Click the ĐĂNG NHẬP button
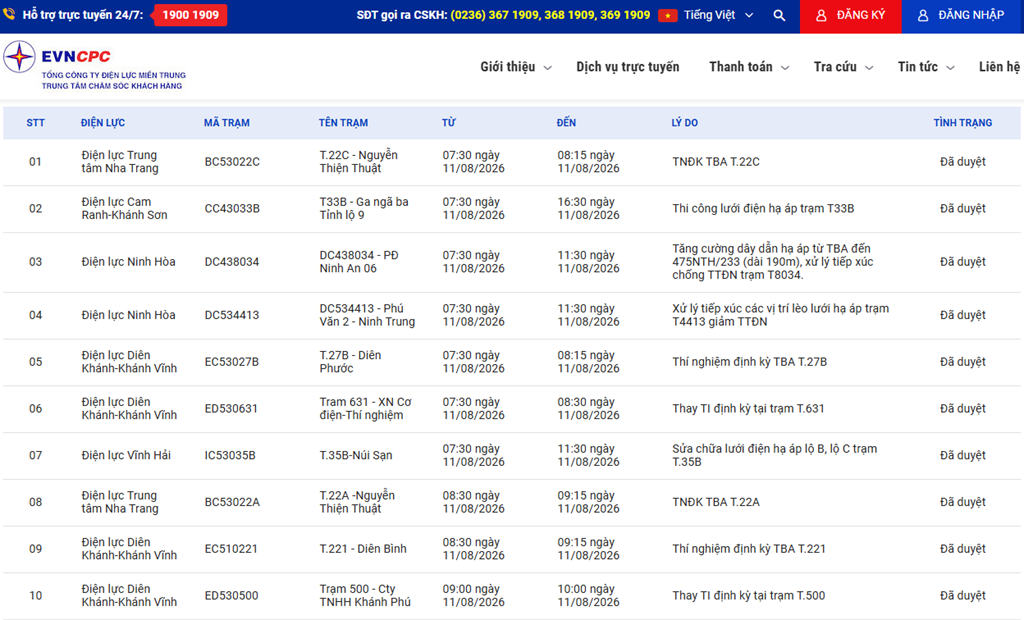Screen dimensions: 1024x620 (x=961, y=16)
